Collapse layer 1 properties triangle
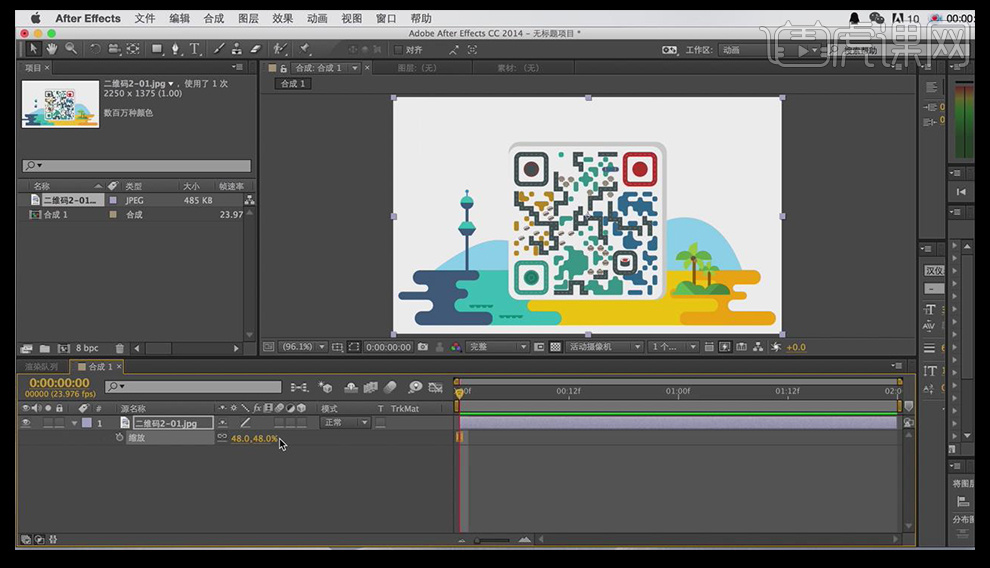Screen dimensions: 990x568 pos(74,423)
